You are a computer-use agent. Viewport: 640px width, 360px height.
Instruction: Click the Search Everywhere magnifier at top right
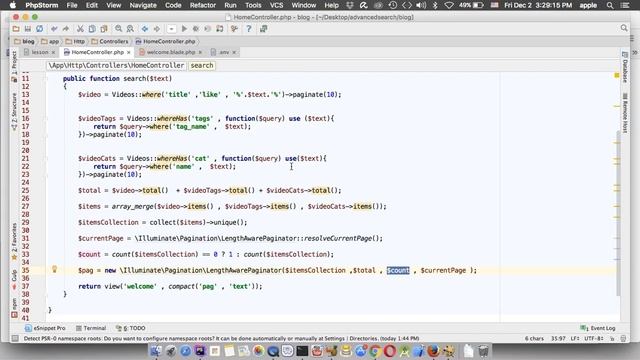[x=624, y=28]
